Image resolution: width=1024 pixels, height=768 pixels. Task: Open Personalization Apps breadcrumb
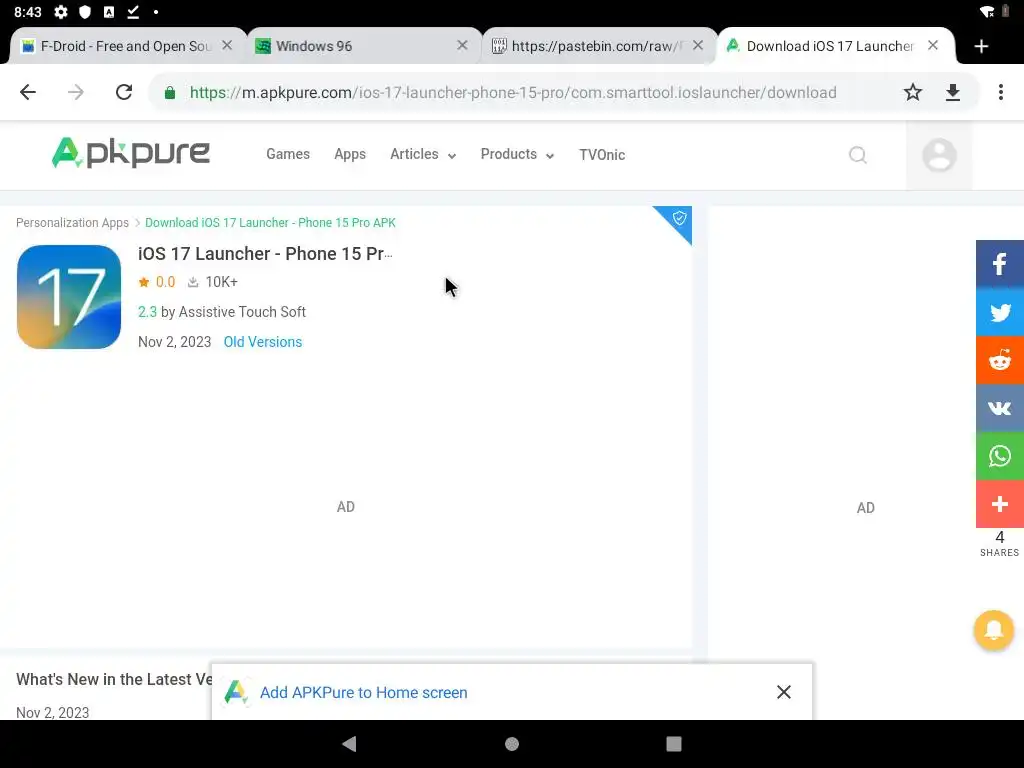point(72,223)
